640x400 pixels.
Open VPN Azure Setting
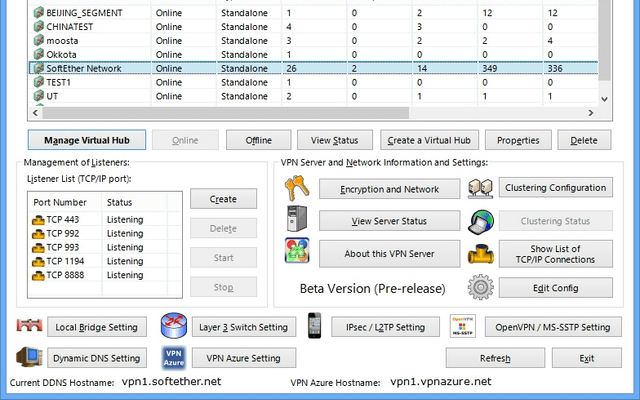[x=244, y=358]
